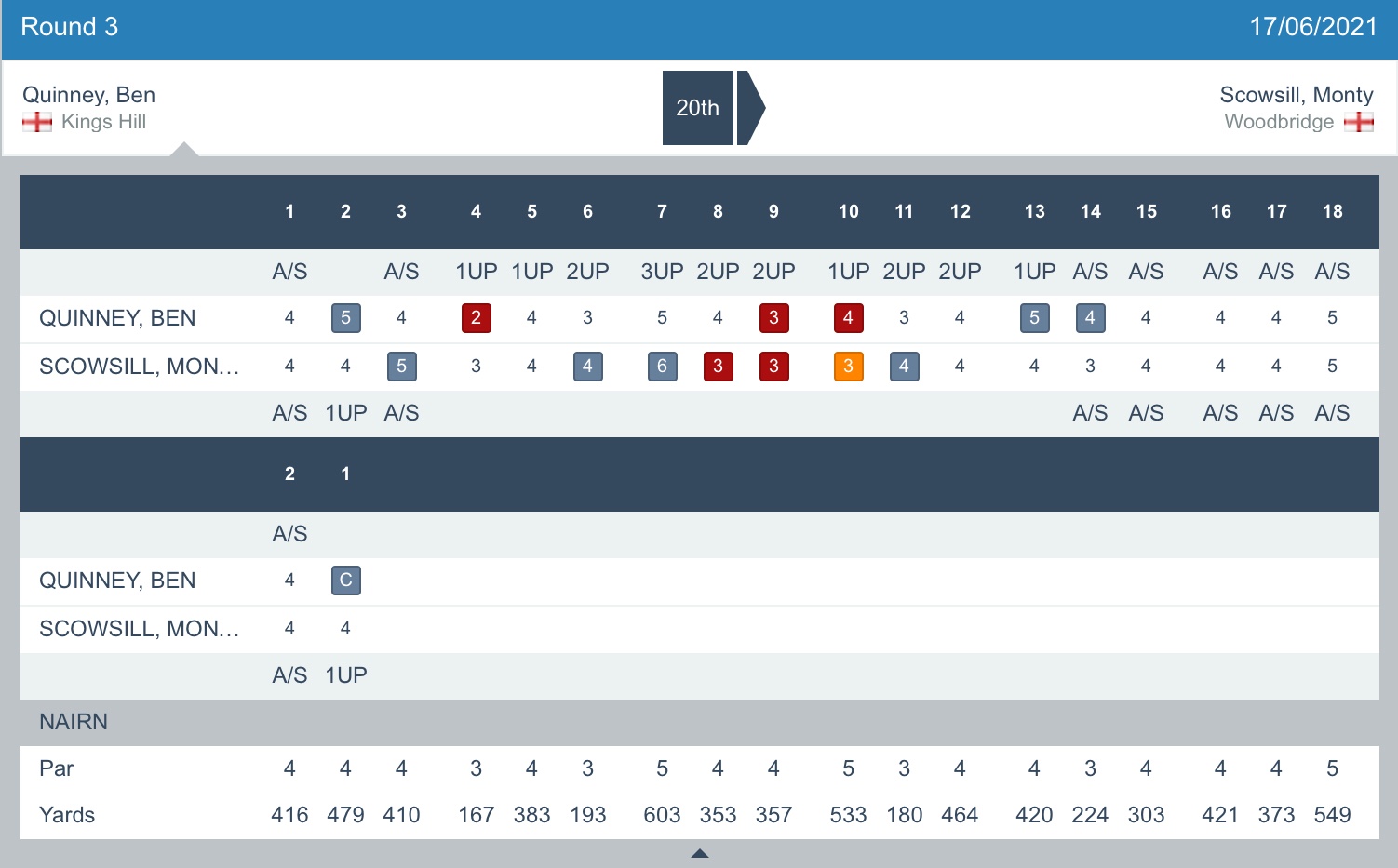Screen dimensions: 1398x868
Task: Click arrow pointing right of 20th badge
Action: 750,108
